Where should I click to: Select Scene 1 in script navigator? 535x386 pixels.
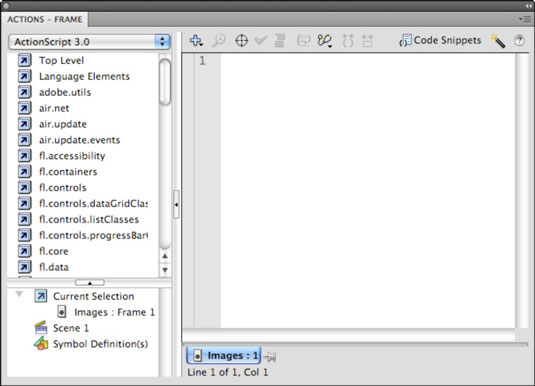point(71,328)
